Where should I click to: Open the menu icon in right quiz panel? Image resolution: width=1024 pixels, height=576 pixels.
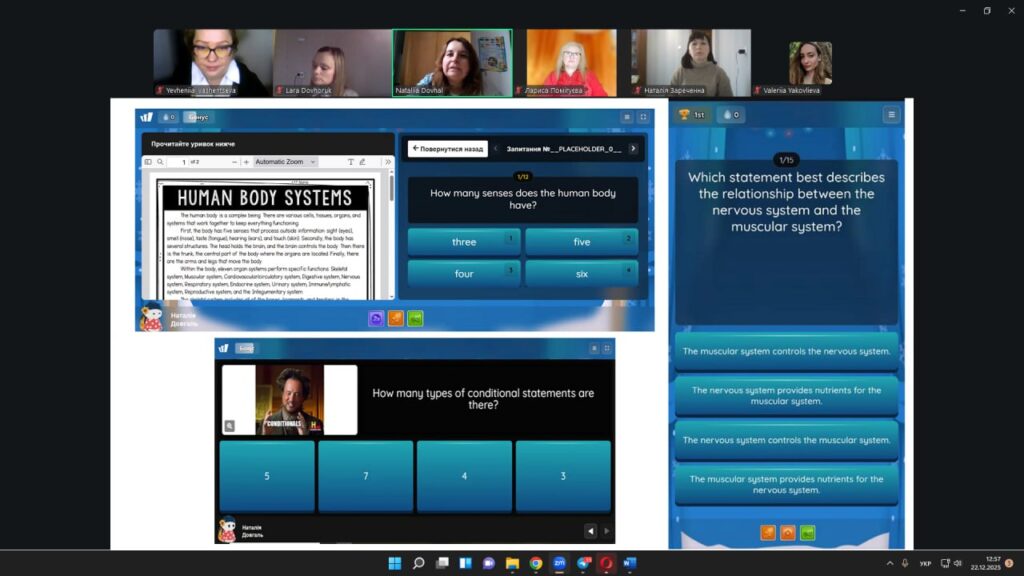click(x=891, y=115)
